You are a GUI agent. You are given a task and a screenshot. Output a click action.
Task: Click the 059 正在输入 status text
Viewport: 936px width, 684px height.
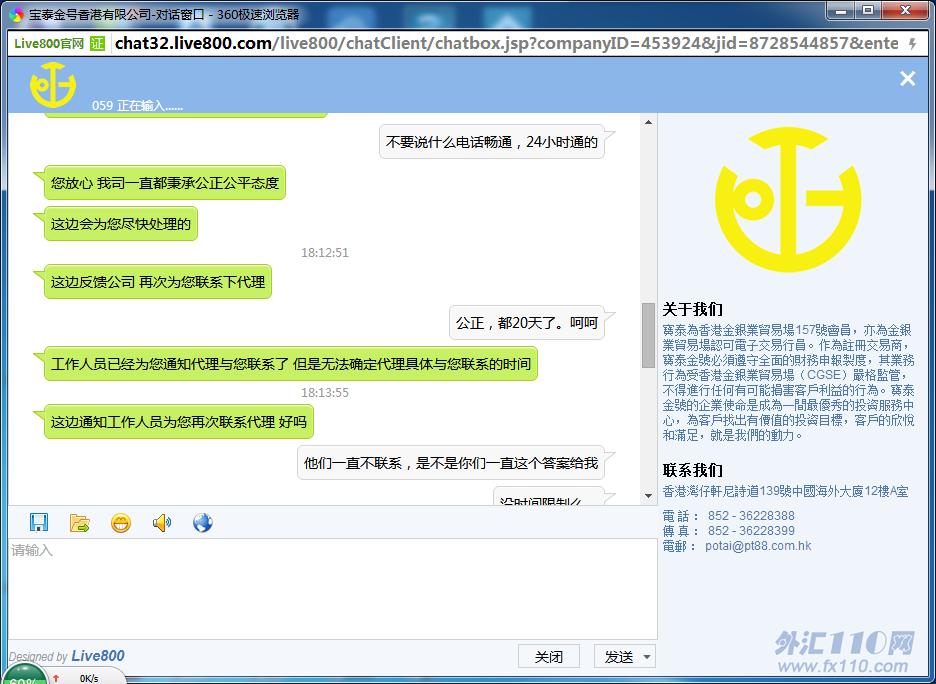point(137,106)
